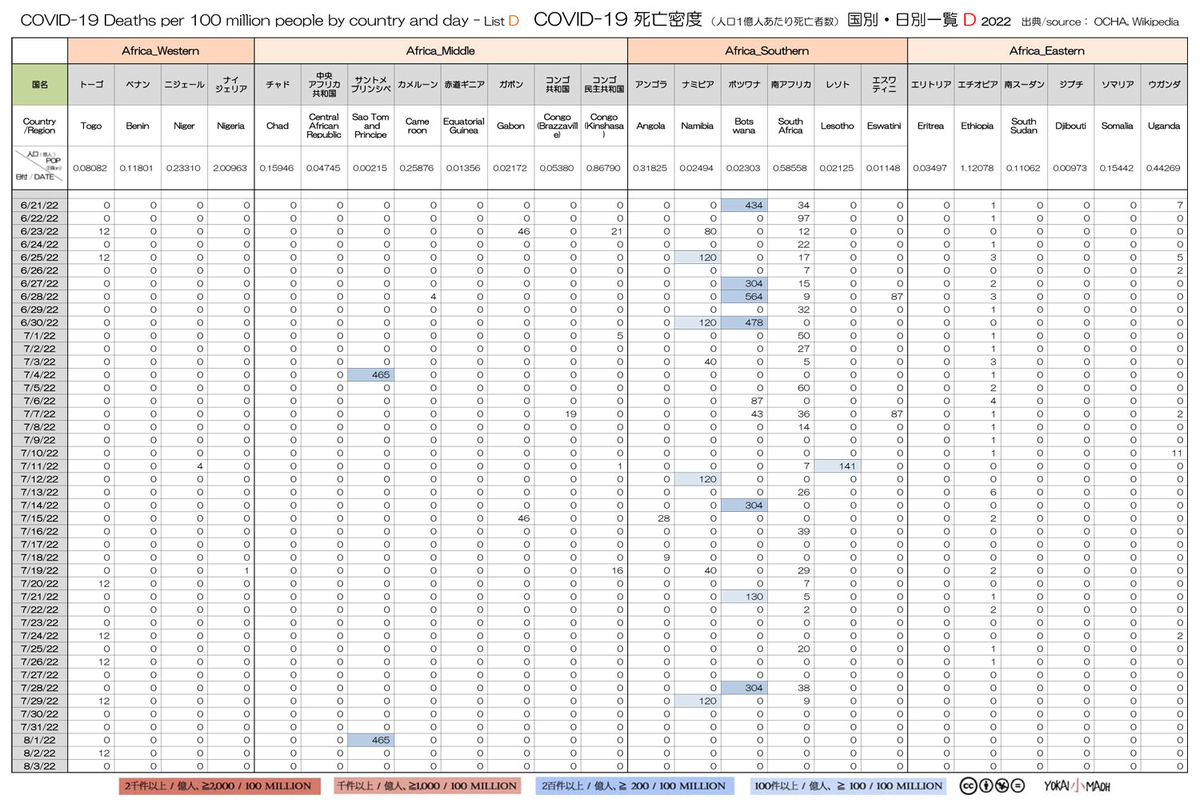Click the South Africa column header
Image resolution: width=1200 pixels, height=803 pixels.
pyautogui.click(x=790, y=125)
